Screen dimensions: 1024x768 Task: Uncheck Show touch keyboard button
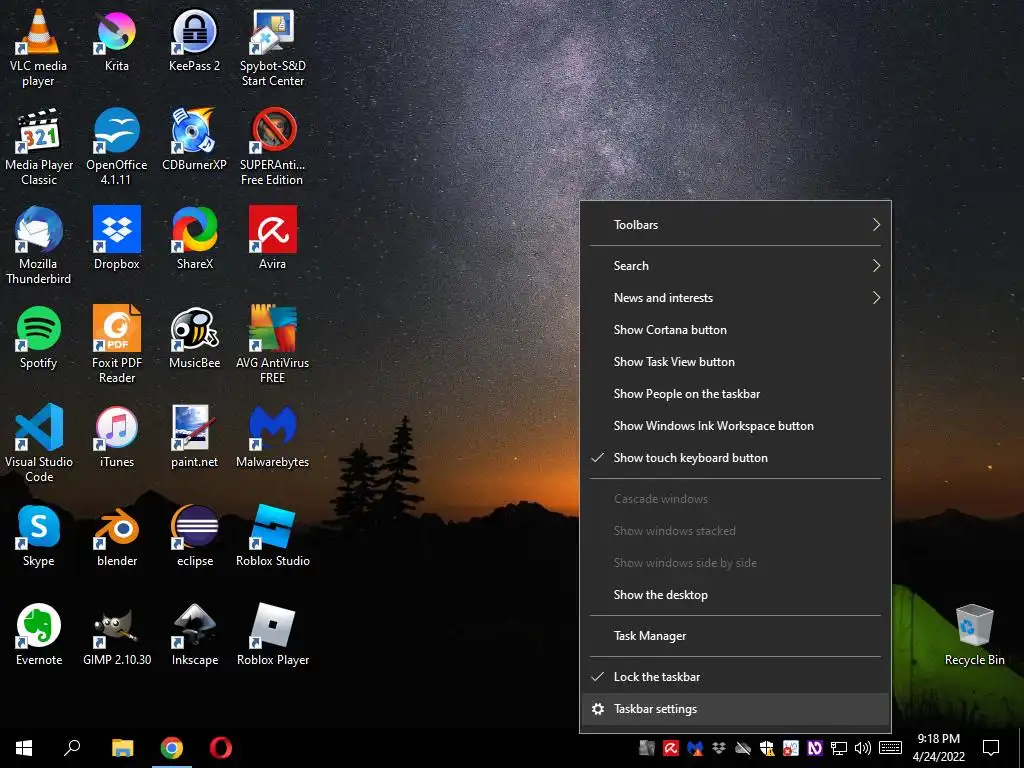click(735, 458)
